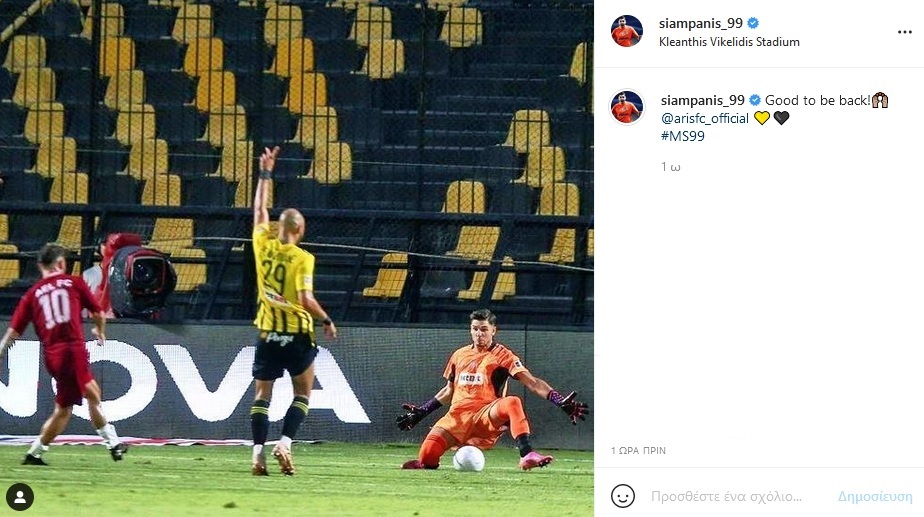The width and height of the screenshot is (924, 517).
Task: Open Kleanthis Vikelidis Stadium location link
Action: (x=729, y=42)
